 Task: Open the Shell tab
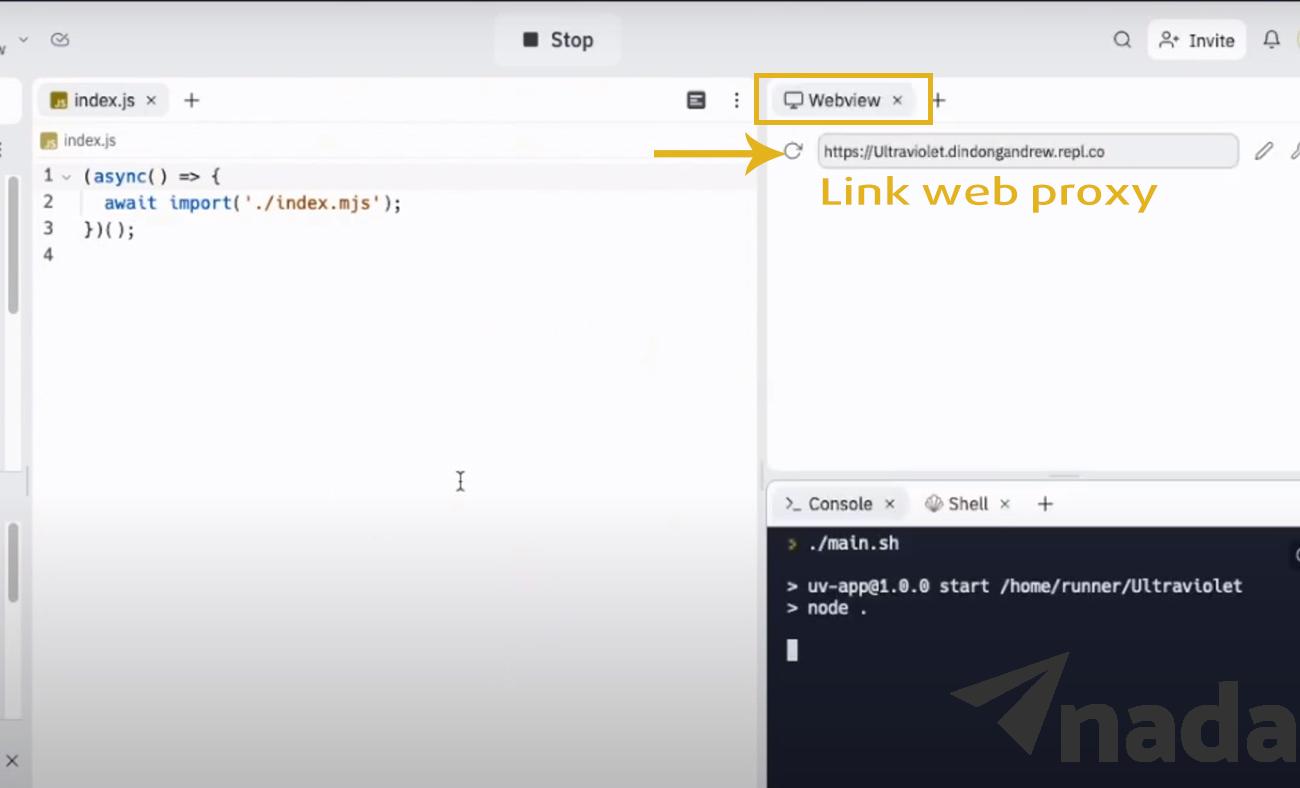pos(957,504)
